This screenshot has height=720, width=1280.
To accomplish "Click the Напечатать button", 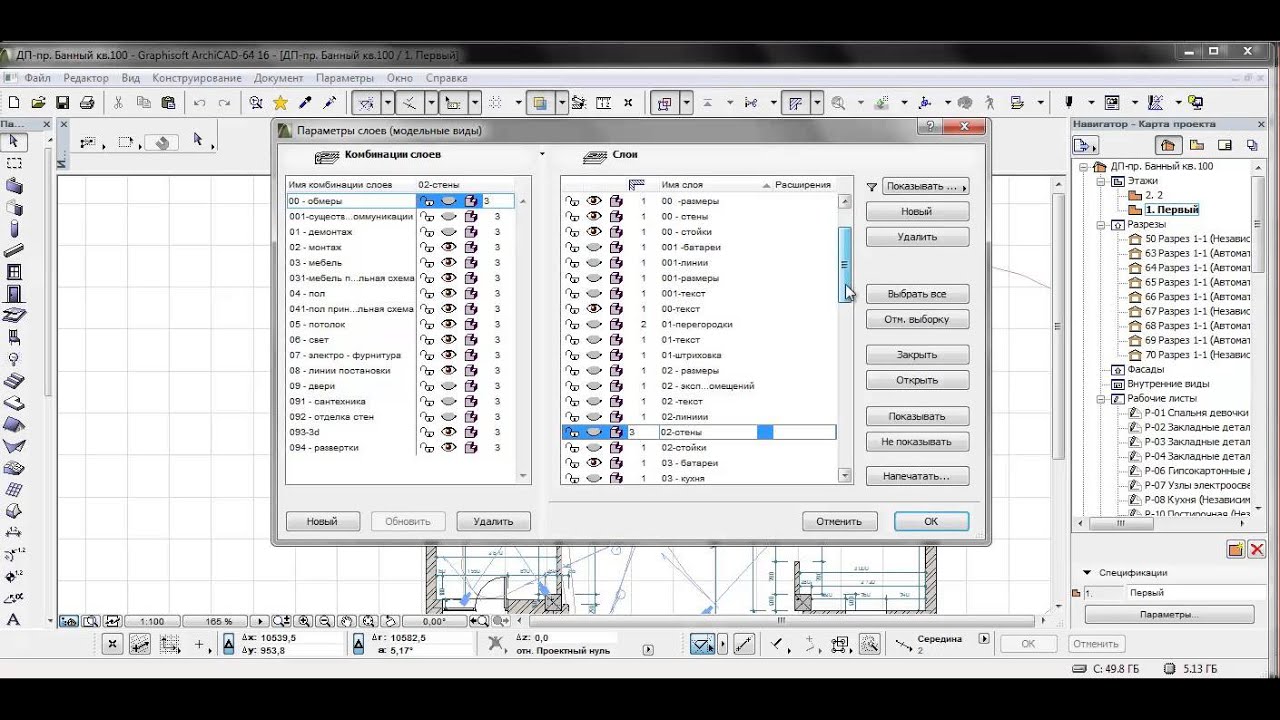I will 916,476.
